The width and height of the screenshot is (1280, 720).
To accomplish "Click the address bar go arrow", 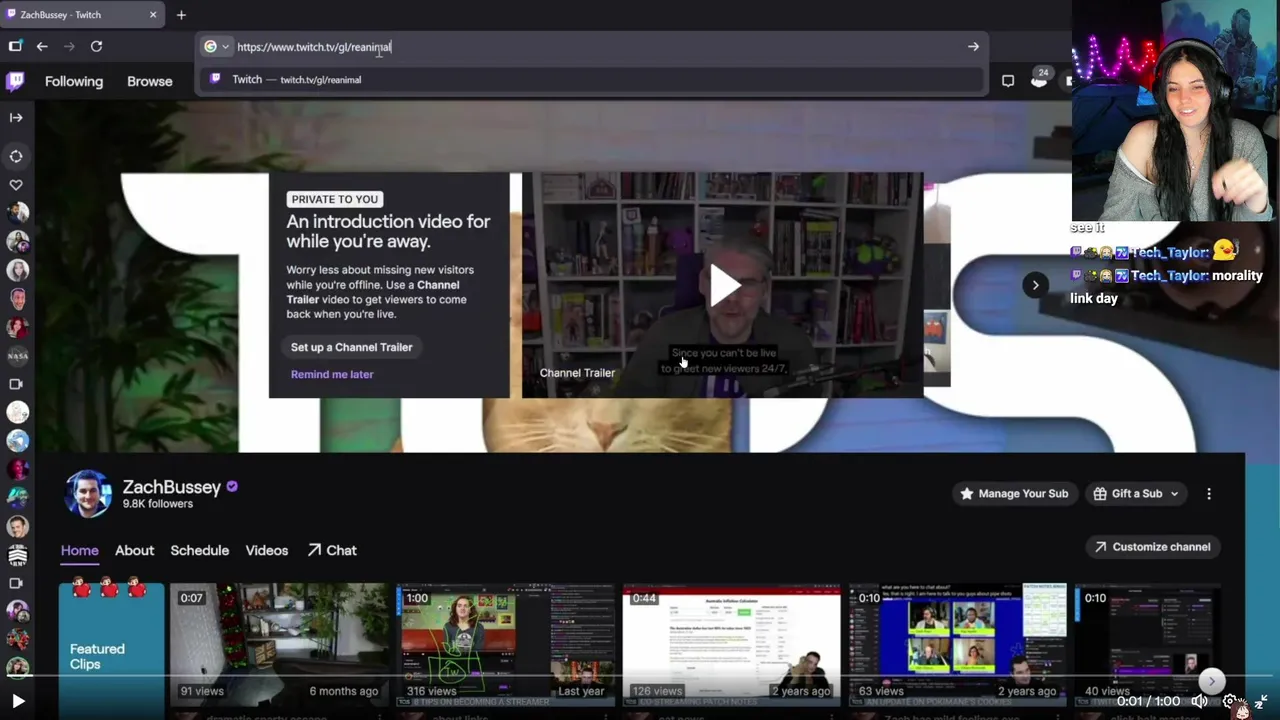I will tap(973, 46).
